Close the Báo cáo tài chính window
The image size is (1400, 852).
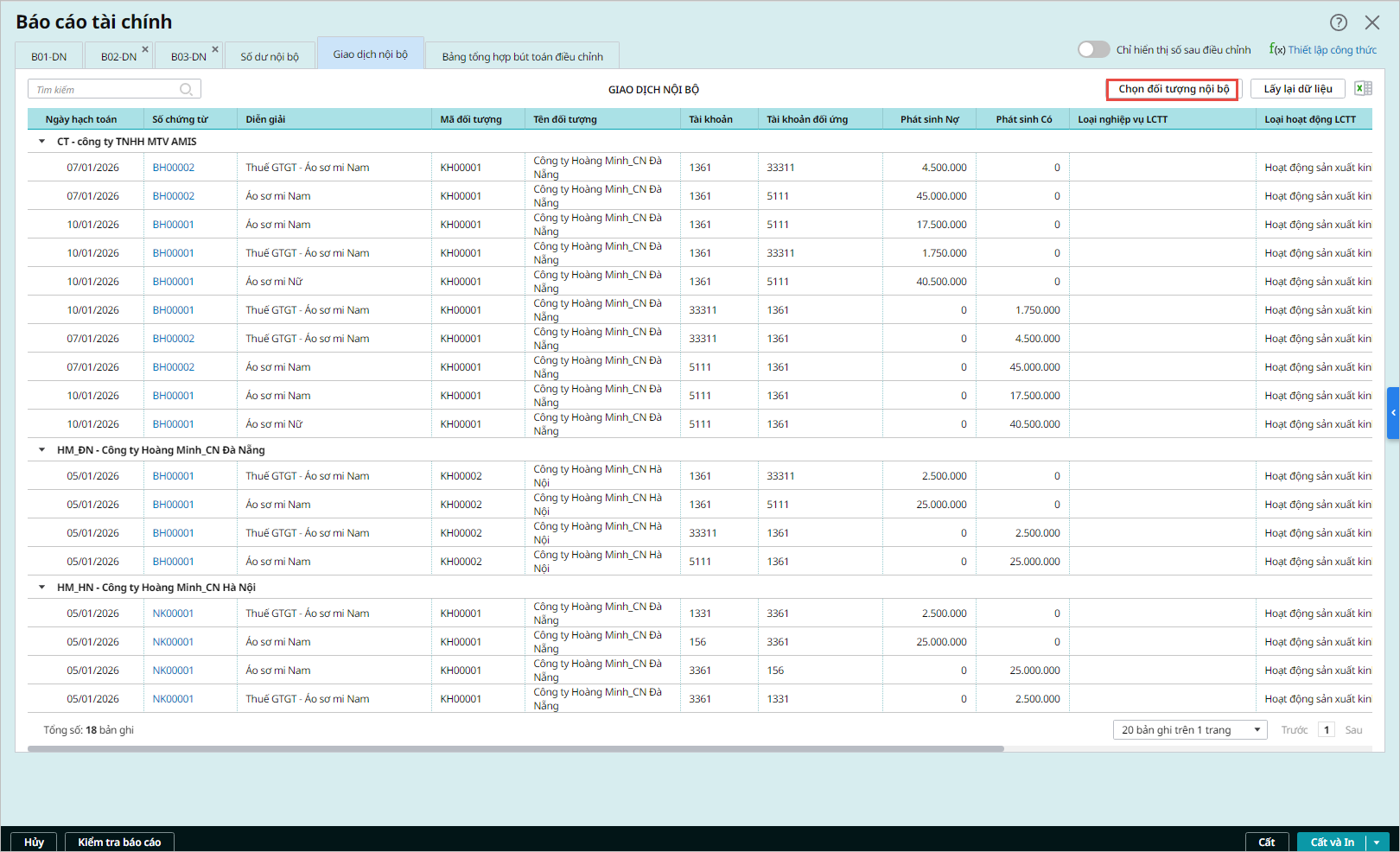coord(1372,22)
